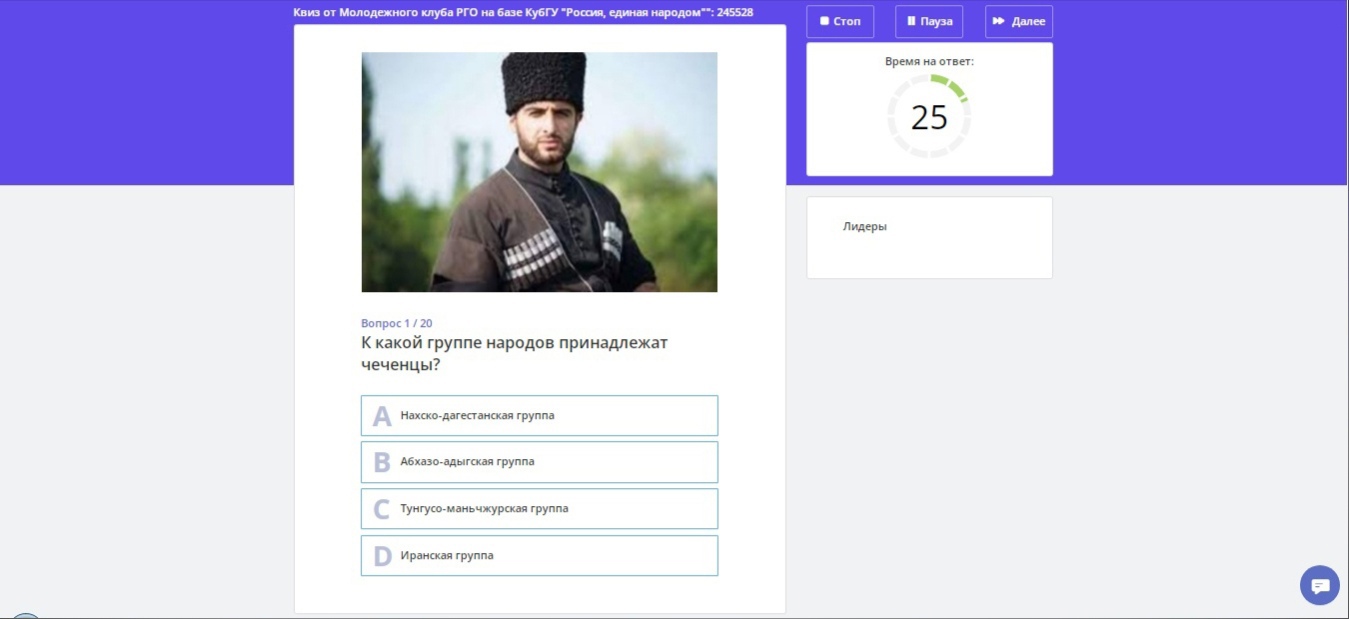Click the fast-forward arrows icon
Image resolution: width=1349 pixels, height=619 pixels.
pos(999,21)
